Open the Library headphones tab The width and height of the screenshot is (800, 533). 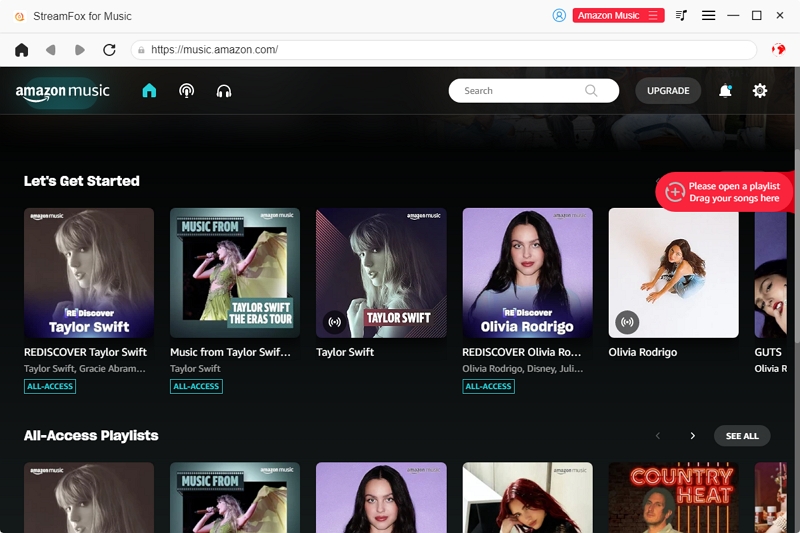[224, 91]
